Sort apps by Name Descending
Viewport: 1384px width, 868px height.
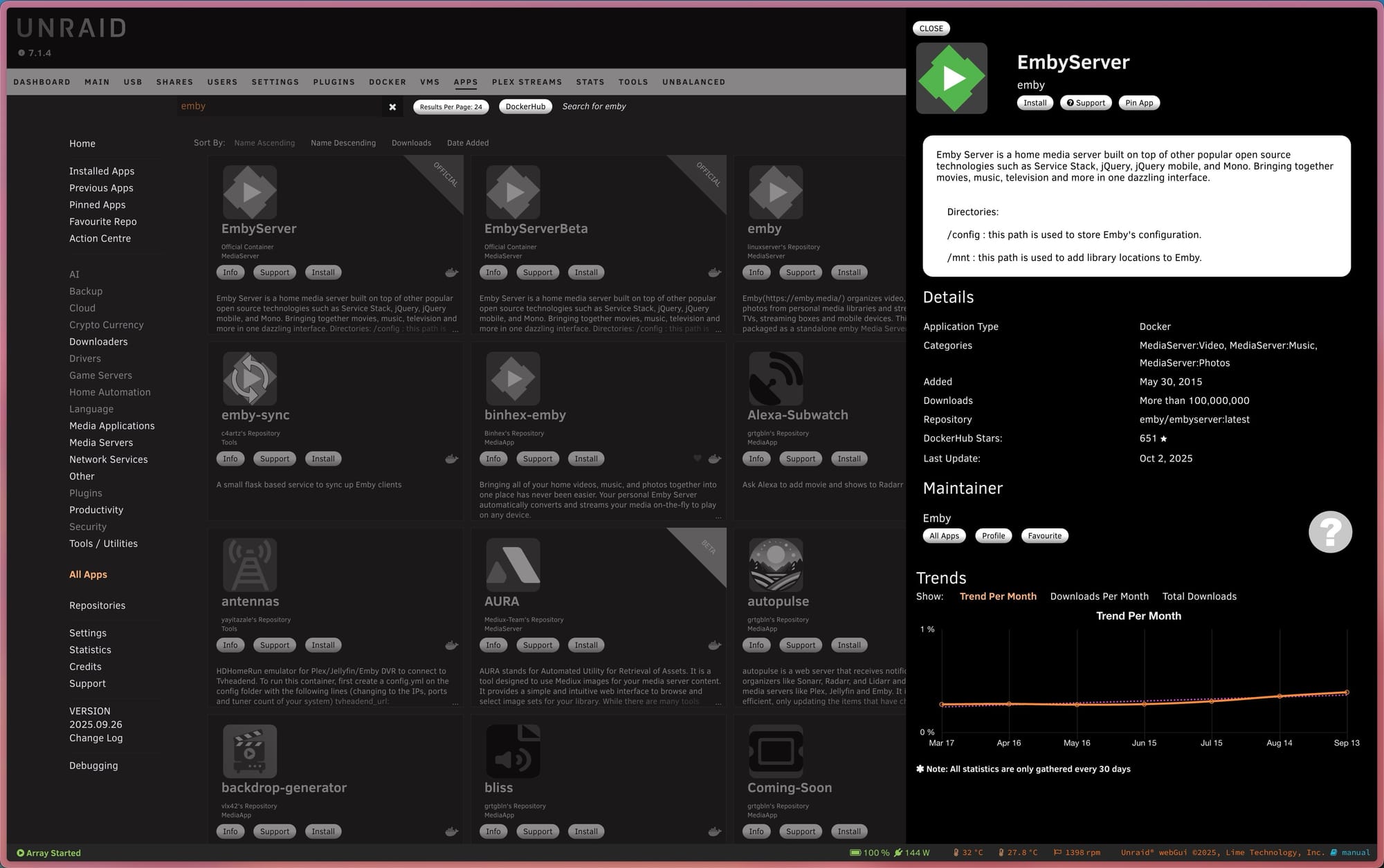coord(343,143)
